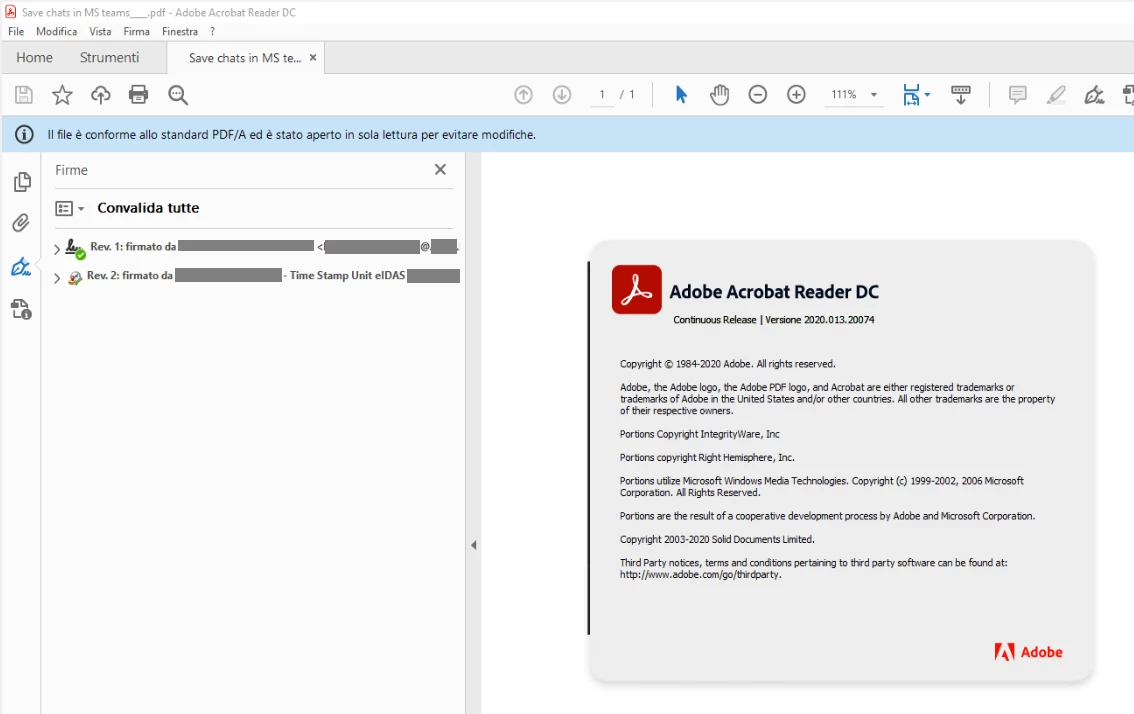Click the info icon in the PDF/A banner

tap(25, 135)
